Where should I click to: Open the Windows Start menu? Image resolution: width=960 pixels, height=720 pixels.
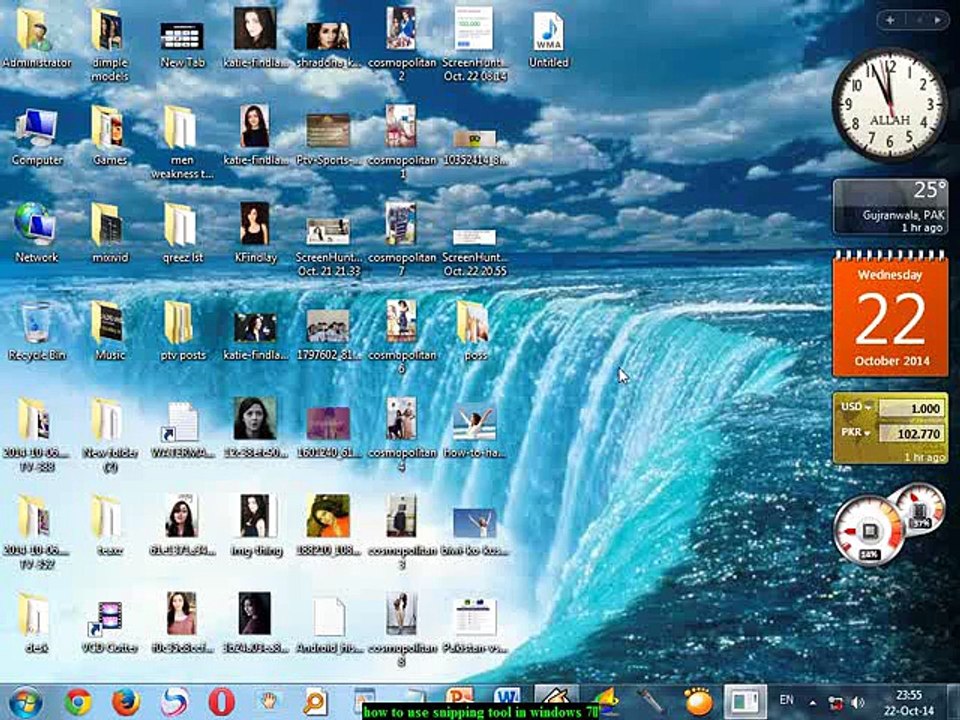(x=26, y=702)
